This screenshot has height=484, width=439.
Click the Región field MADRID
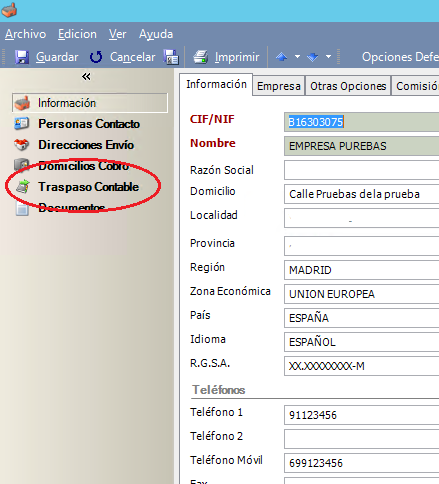(362, 270)
